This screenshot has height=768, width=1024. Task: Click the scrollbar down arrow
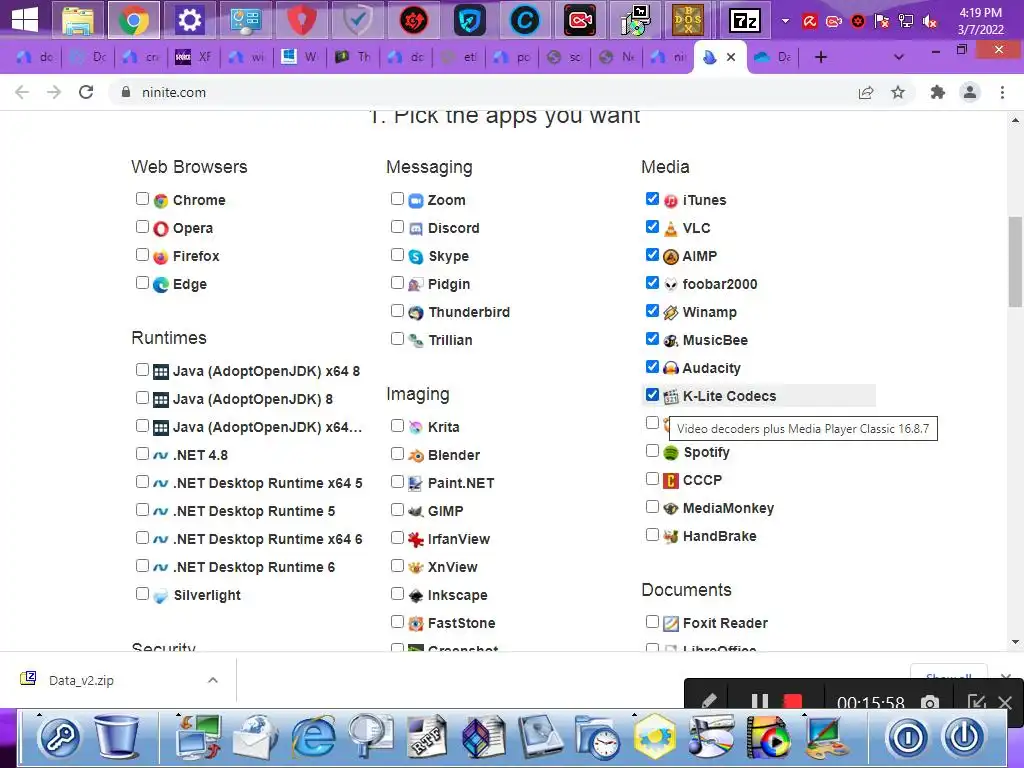click(x=1015, y=642)
